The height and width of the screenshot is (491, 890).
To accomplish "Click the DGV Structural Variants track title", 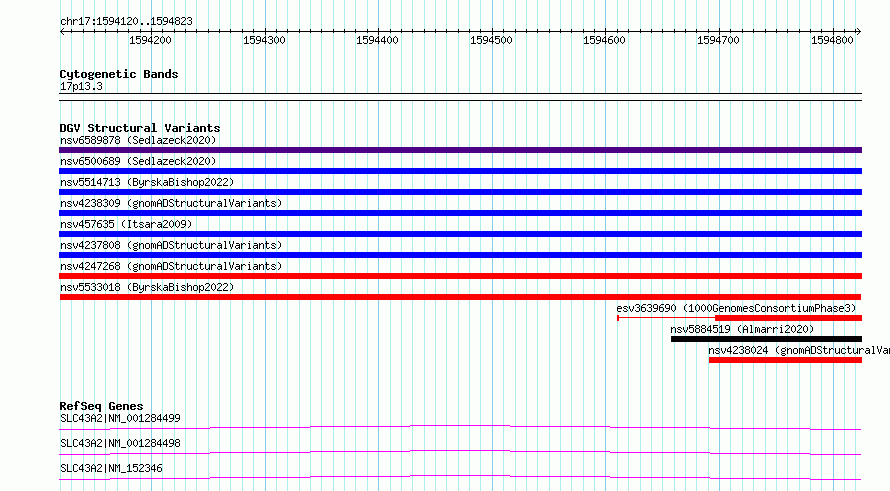I will tap(140, 128).
